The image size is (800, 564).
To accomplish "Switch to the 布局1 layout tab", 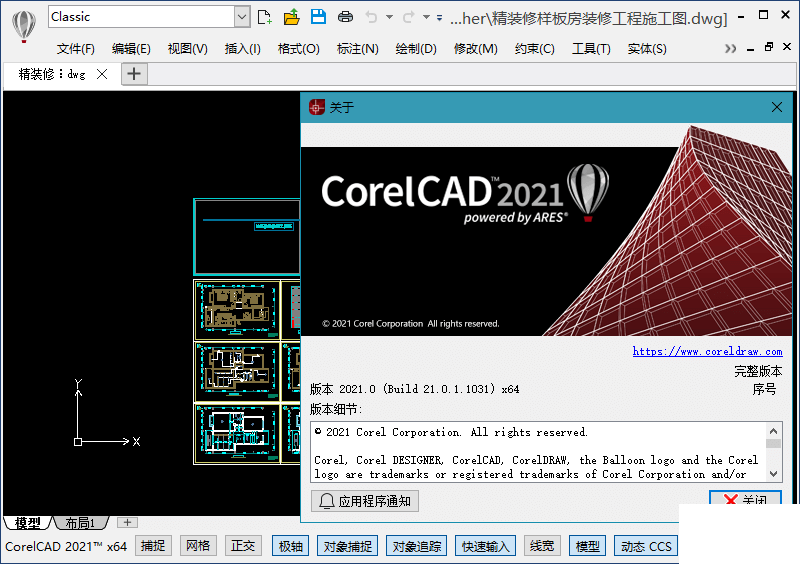I will pyautogui.click(x=80, y=523).
